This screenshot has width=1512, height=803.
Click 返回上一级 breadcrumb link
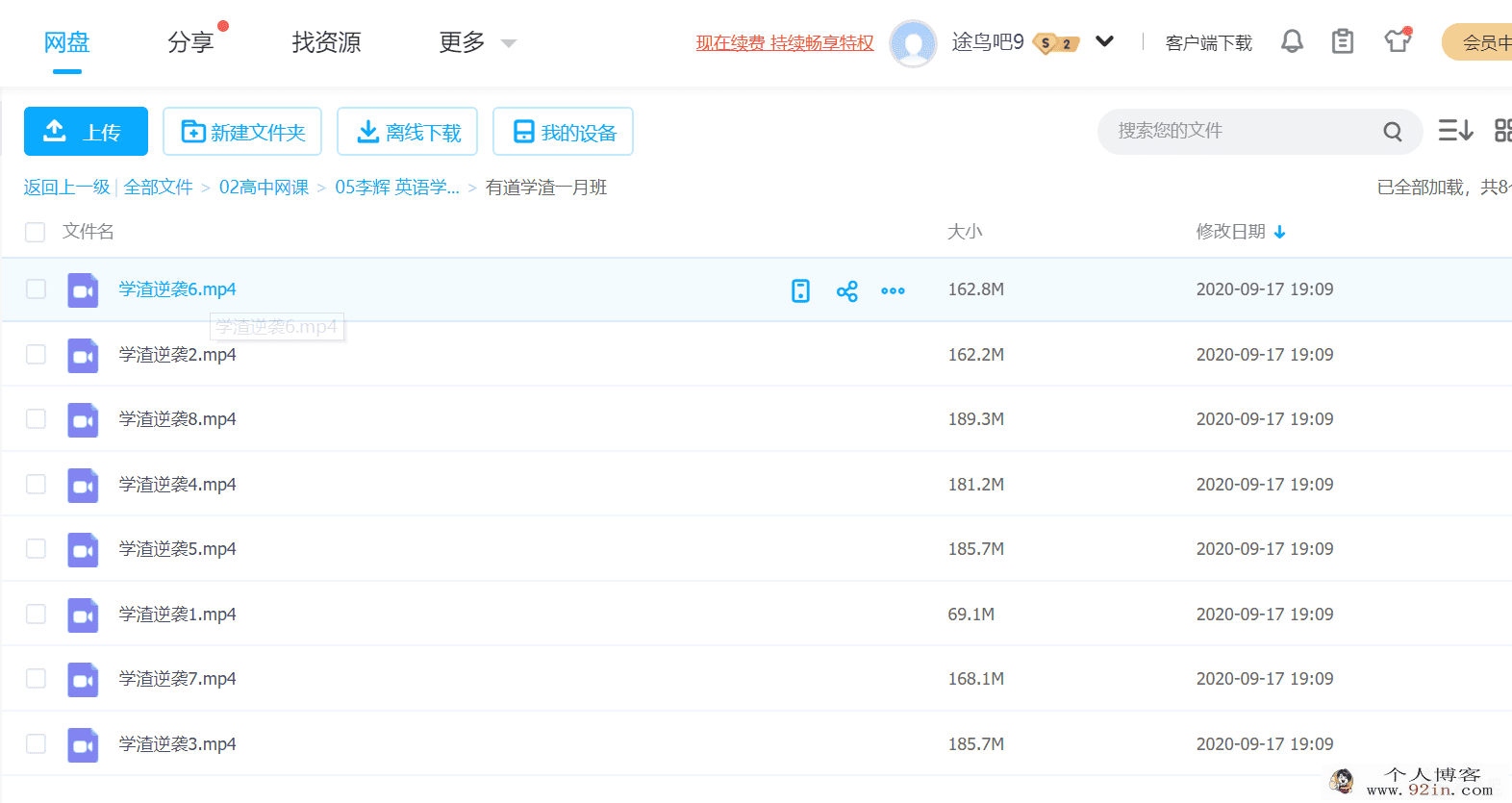67,188
